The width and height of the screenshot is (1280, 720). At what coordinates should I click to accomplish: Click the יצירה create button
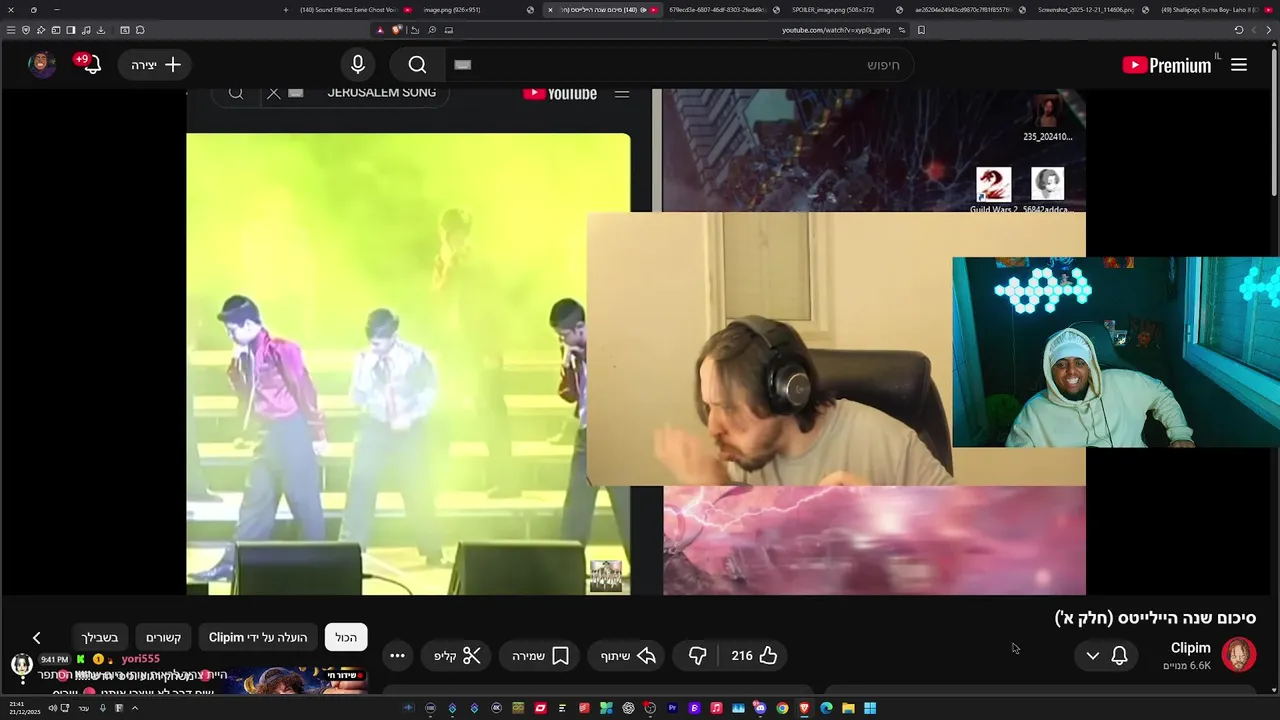156,65
